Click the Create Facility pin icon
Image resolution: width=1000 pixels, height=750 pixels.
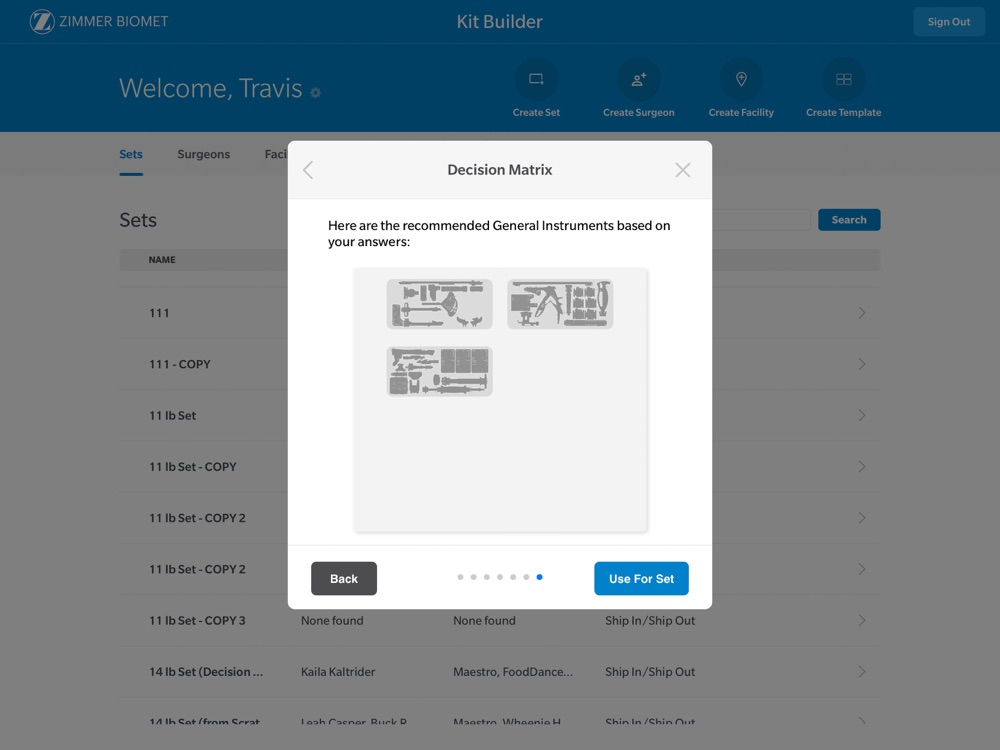tap(741, 79)
